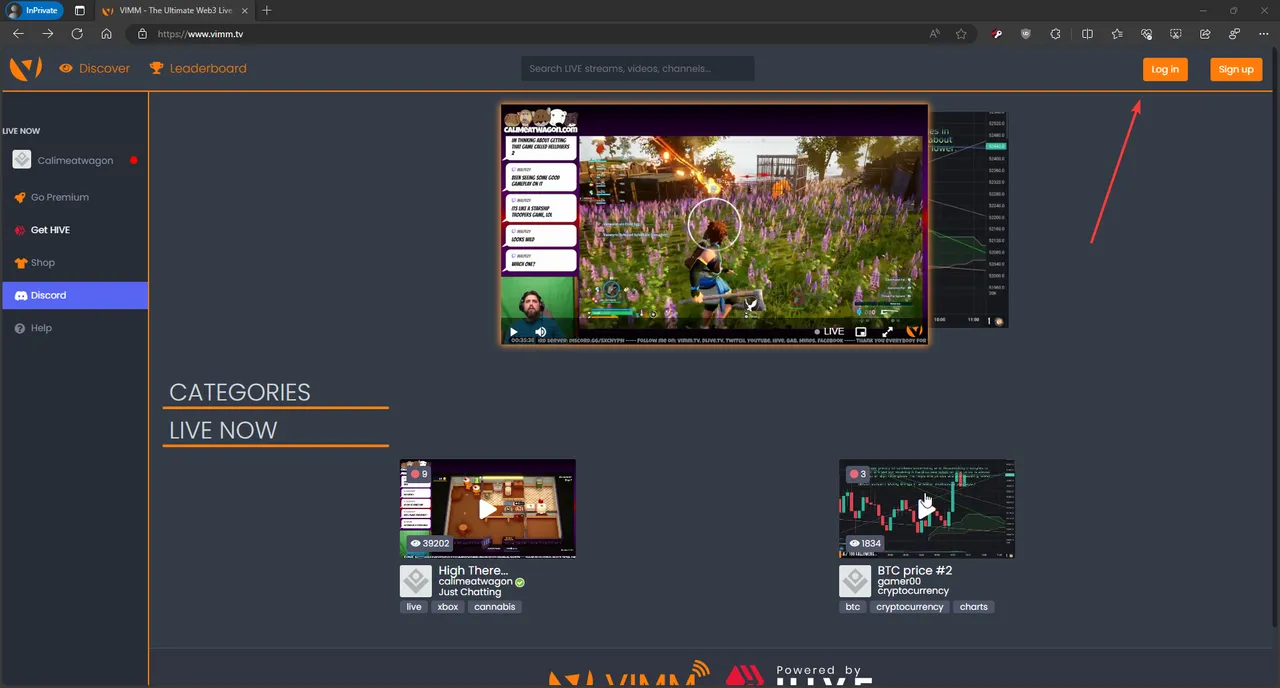Open calimeatwagon channel name link
This screenshot has width=1280, height=688.
476,581
